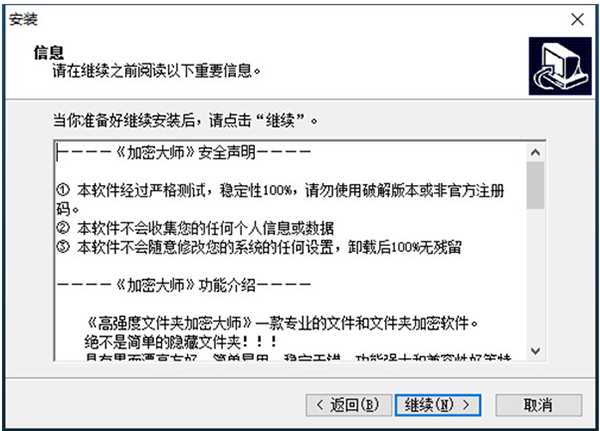Click the 《加密大师》安全声明 heading line
The width and height of the screenshot is (600, 431).
[184, 153]
